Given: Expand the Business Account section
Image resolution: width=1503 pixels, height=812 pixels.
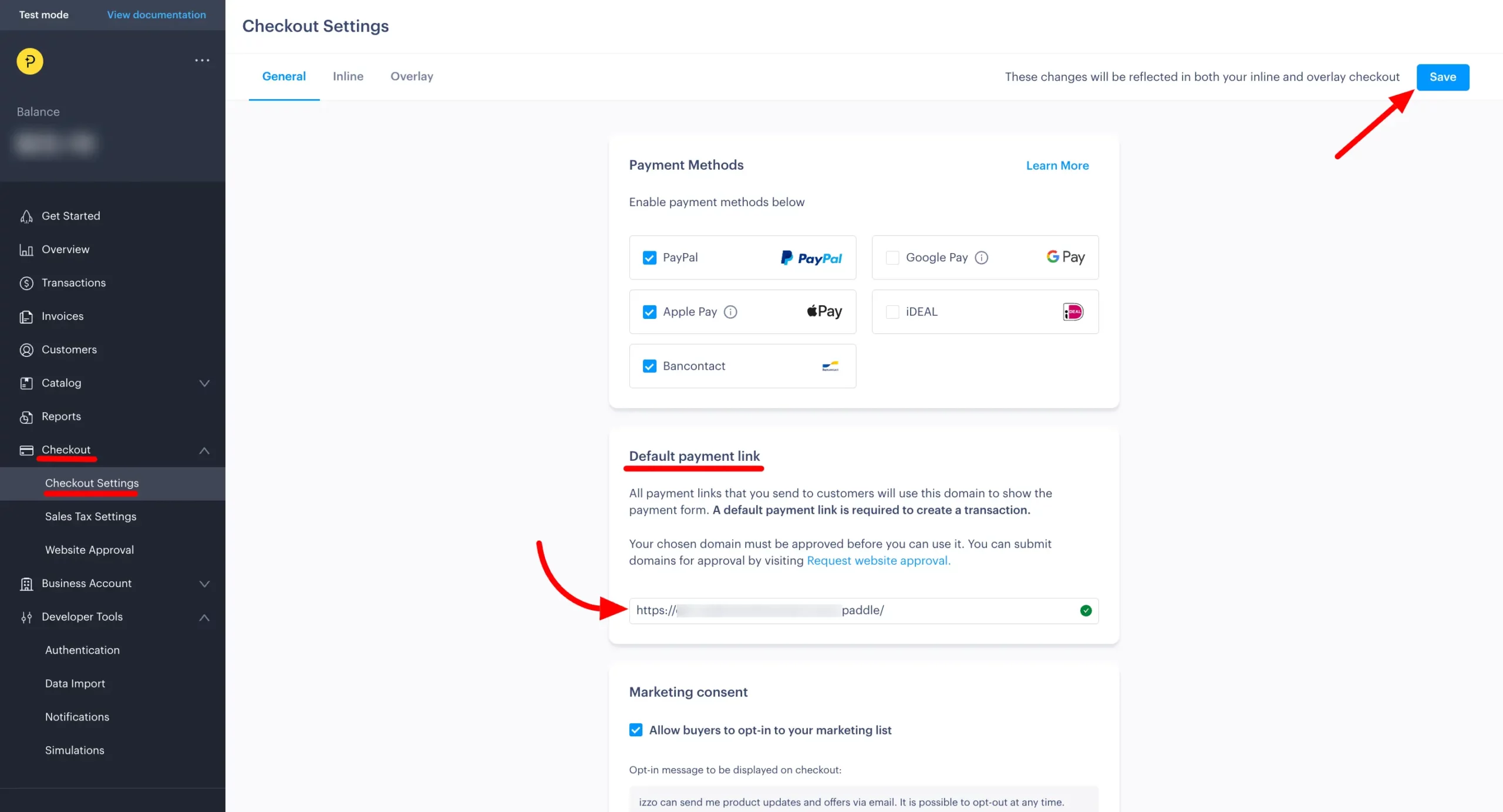Looking at the screenshot, I should point(204,584).
